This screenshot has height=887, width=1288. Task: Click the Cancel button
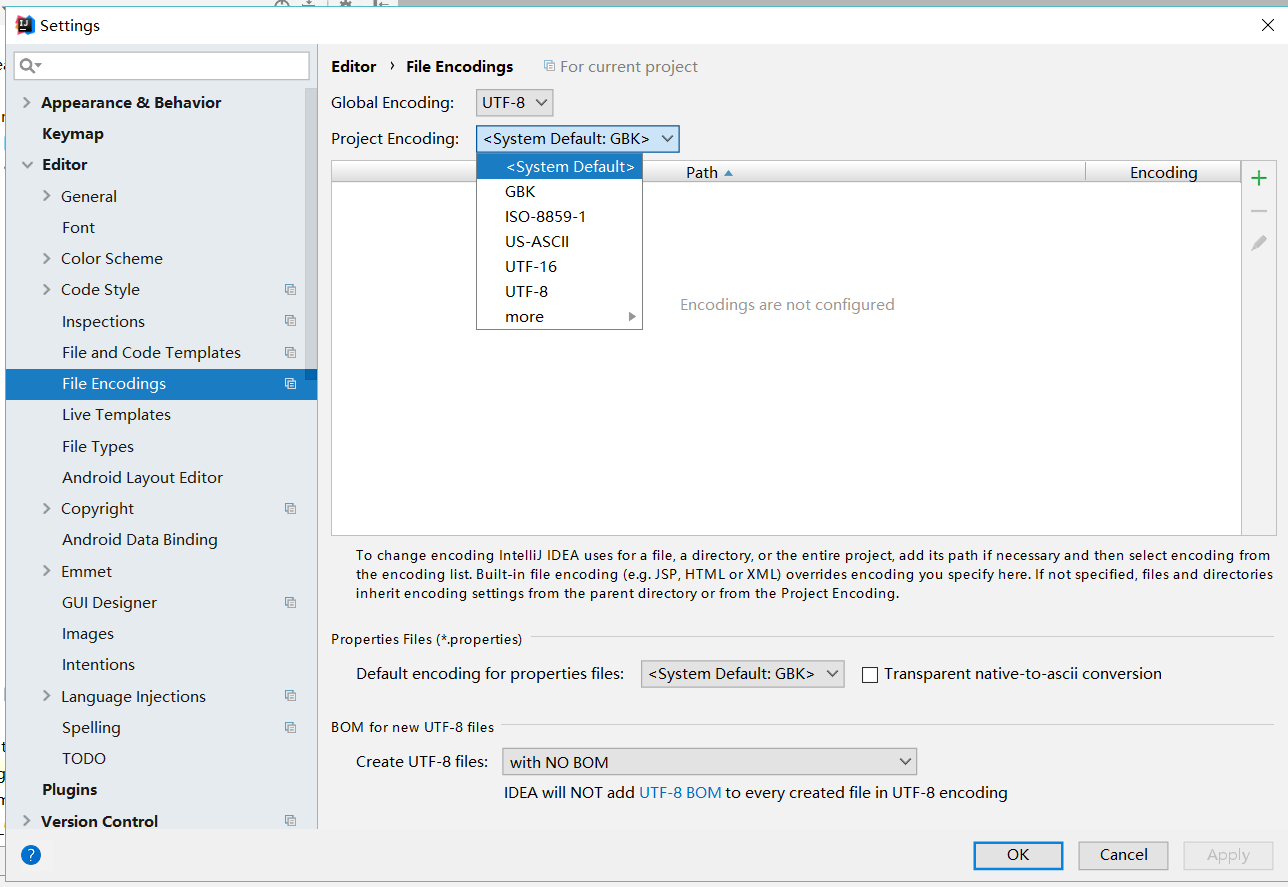[1123, 854]
